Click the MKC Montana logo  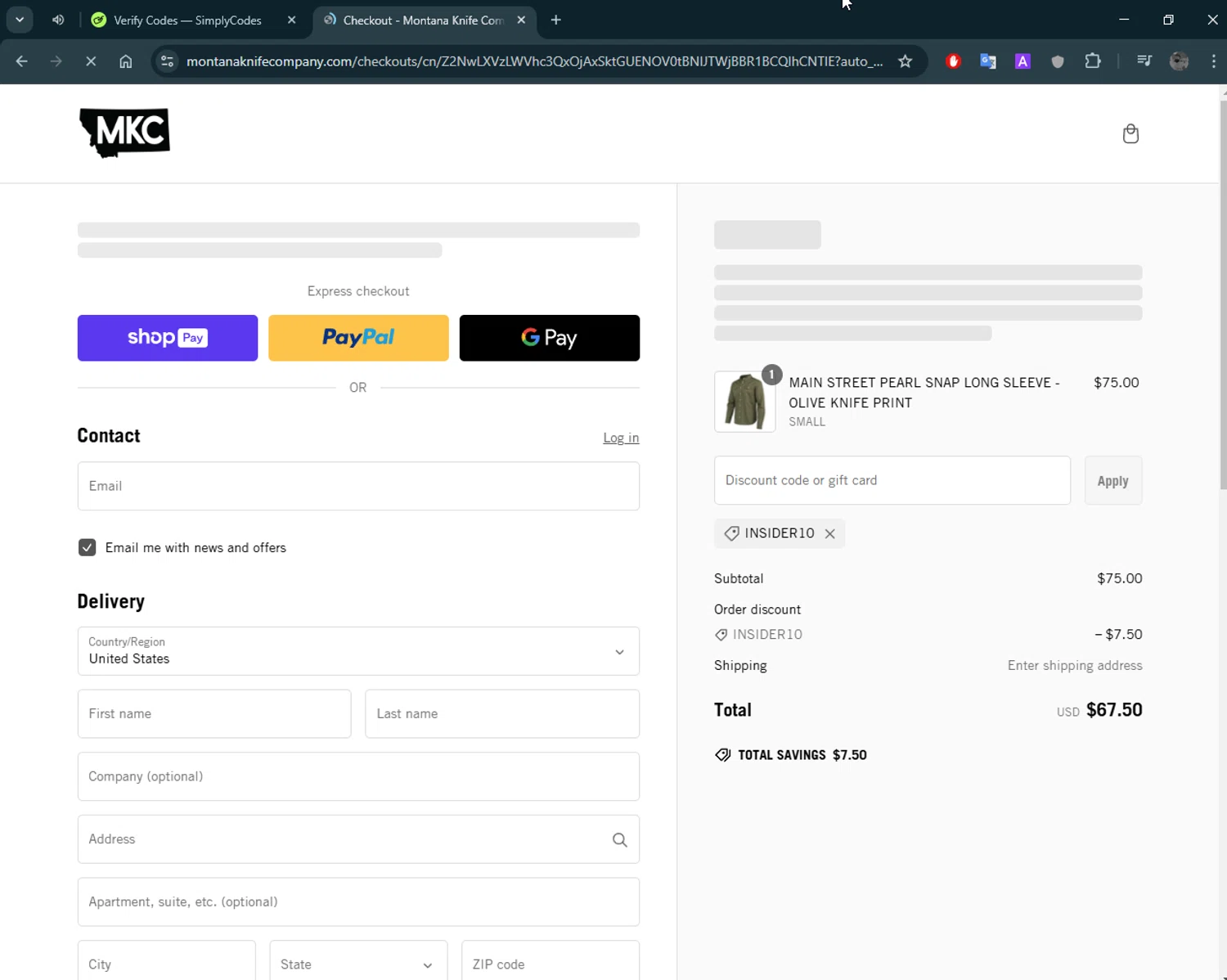click(124, 133)
